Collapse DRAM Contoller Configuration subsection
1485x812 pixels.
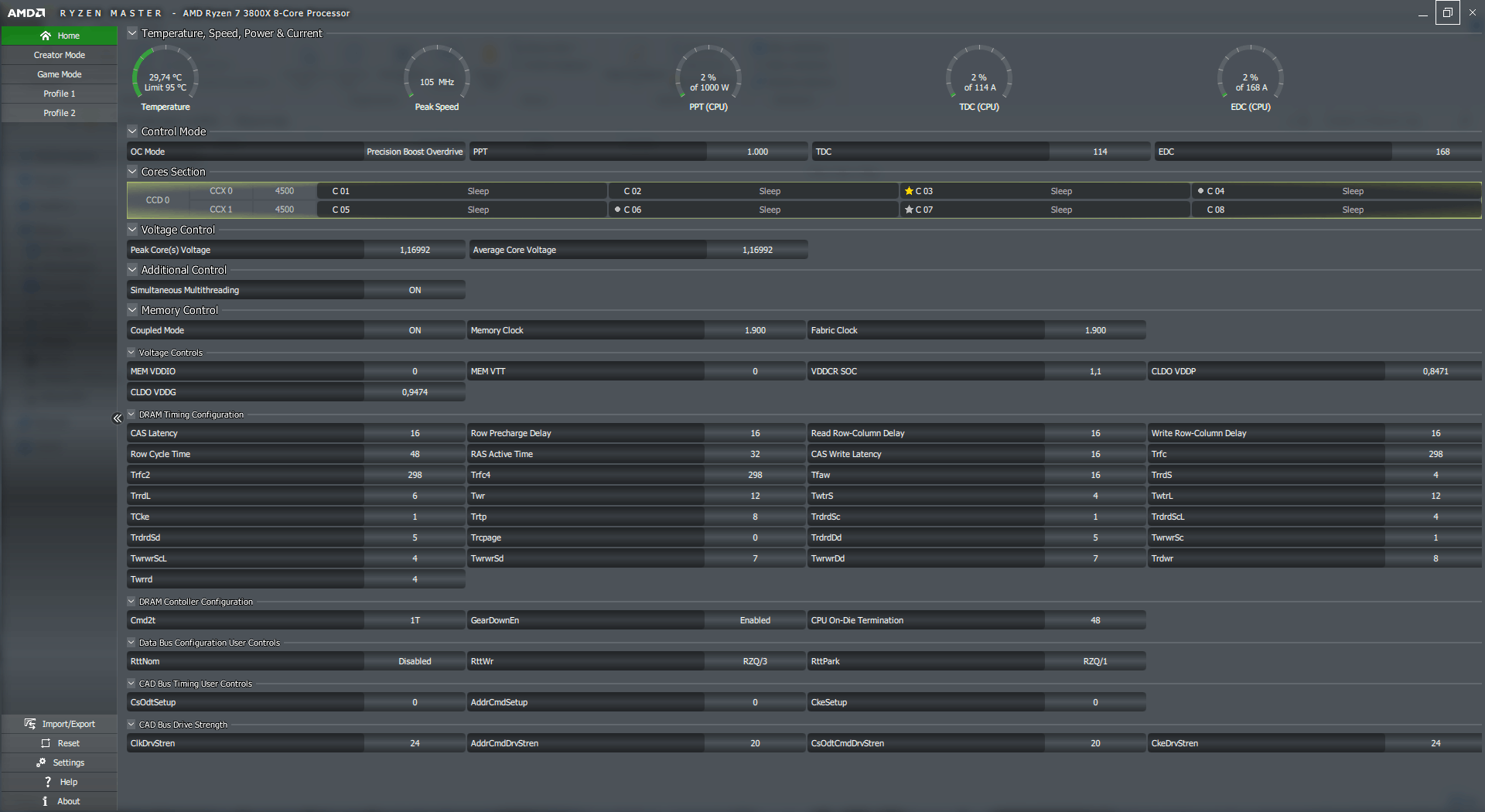pyautogui.click(x=131, y=602)
